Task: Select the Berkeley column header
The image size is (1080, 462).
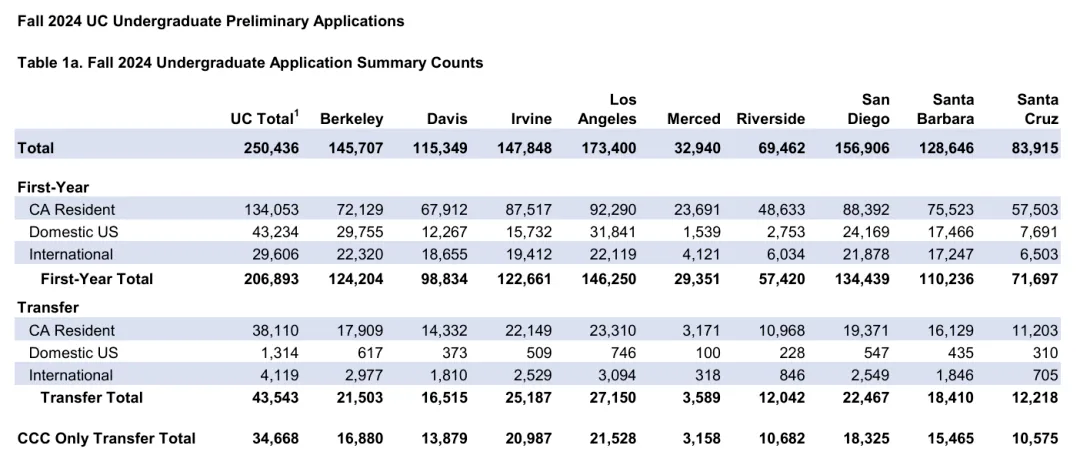Action: click(351, 119)
